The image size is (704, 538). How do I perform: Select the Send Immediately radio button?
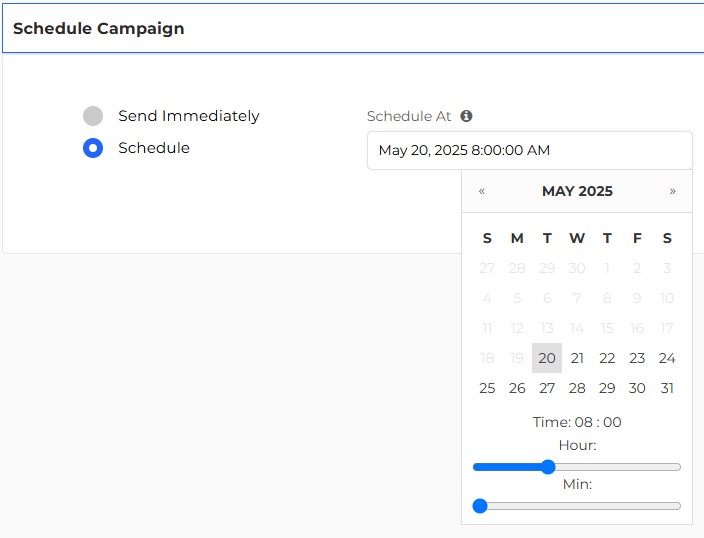pyautogui.click(x=93, y=116)
